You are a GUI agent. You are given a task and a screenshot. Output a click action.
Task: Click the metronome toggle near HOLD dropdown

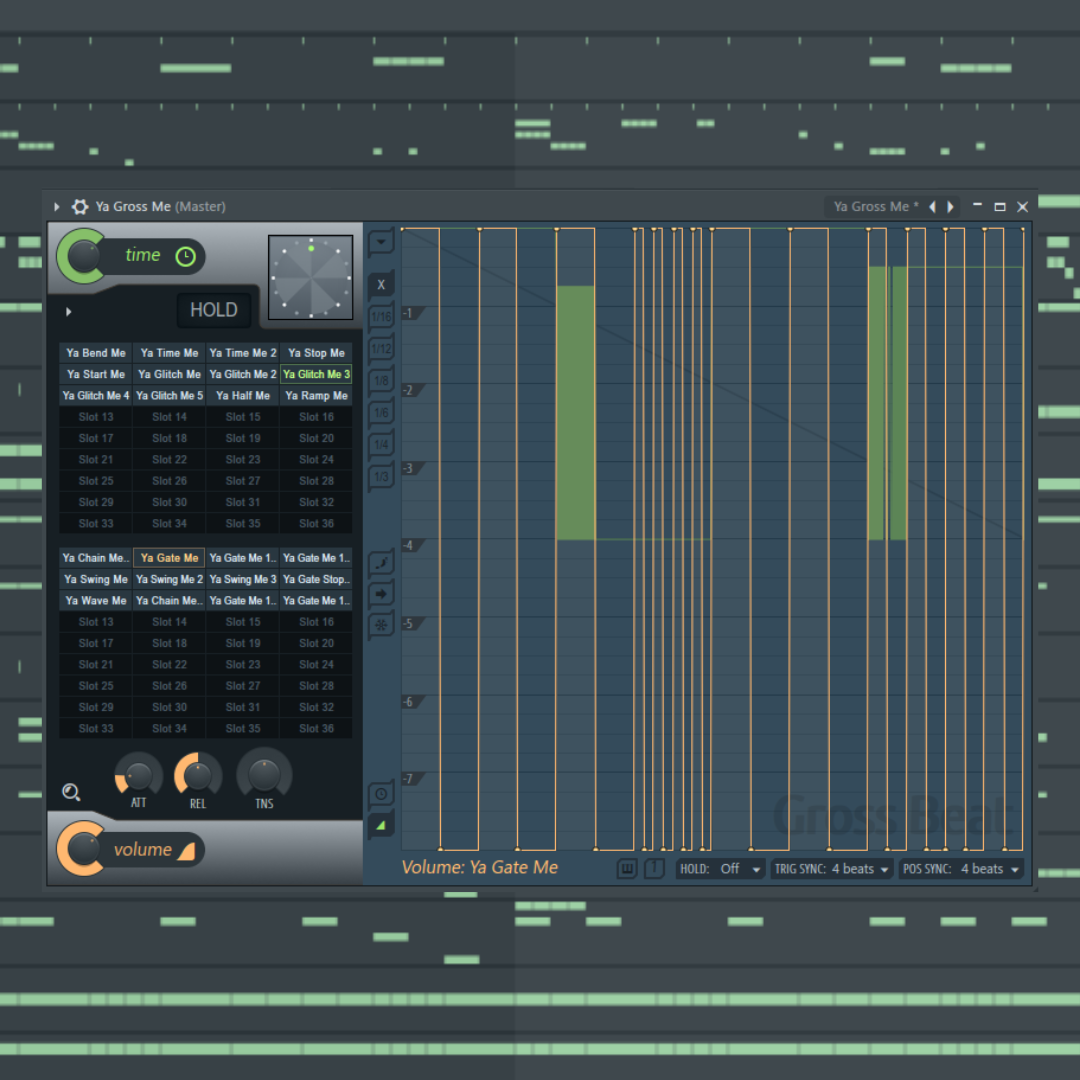[x=626, y=869]
